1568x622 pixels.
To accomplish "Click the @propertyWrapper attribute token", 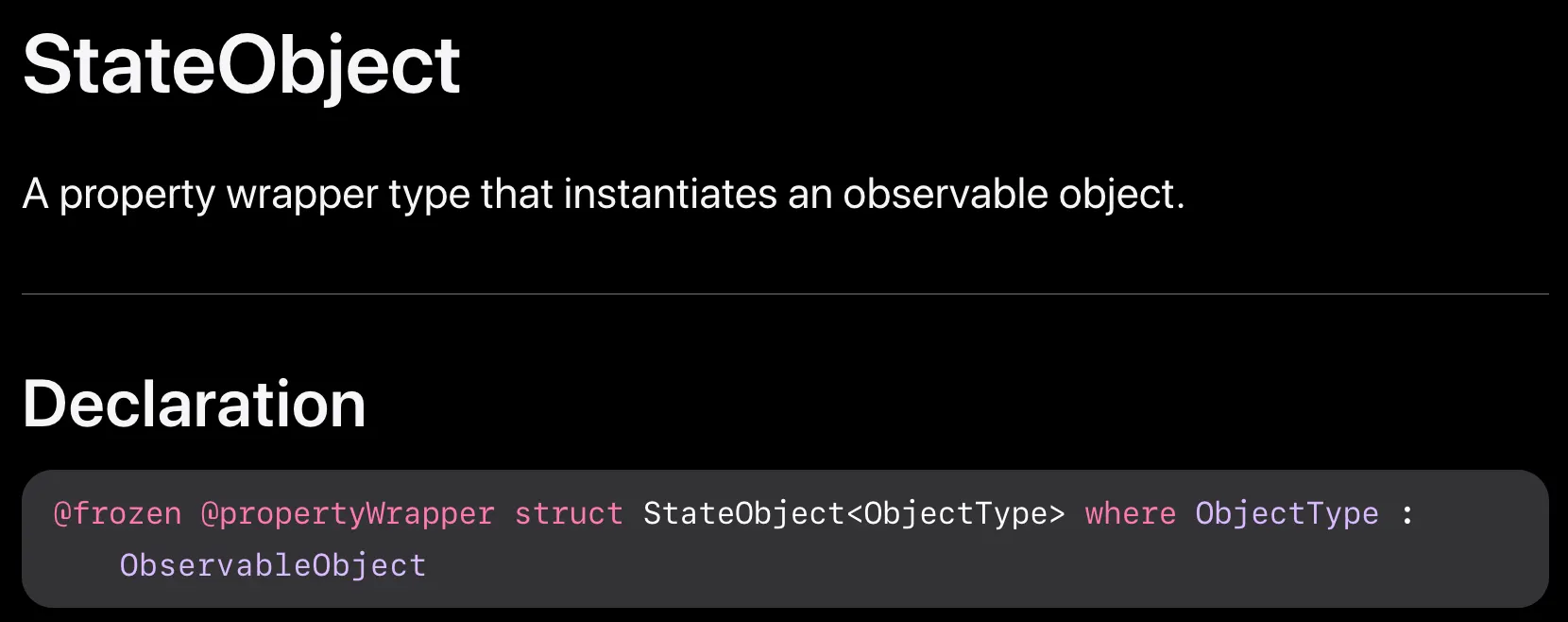I will click(x=347, y=513).
